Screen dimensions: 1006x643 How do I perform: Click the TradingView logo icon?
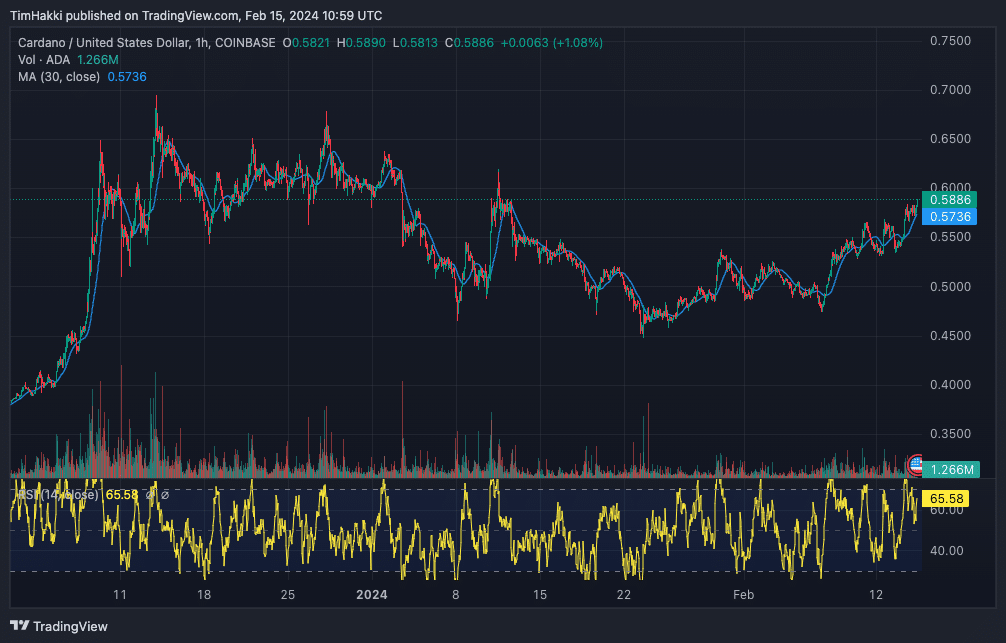pos(19,626)
